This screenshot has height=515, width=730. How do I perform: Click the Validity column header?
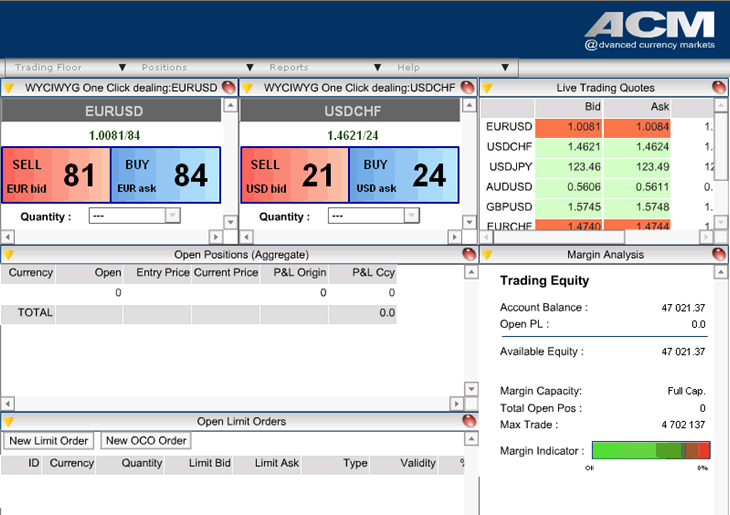pyautogui.click(x=404, y=463)
